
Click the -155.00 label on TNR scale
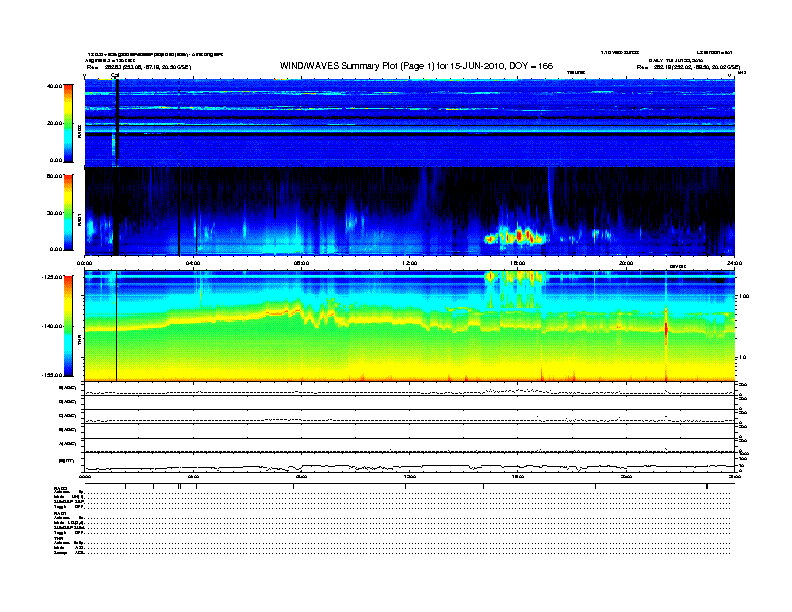click(x=53, y=375)
